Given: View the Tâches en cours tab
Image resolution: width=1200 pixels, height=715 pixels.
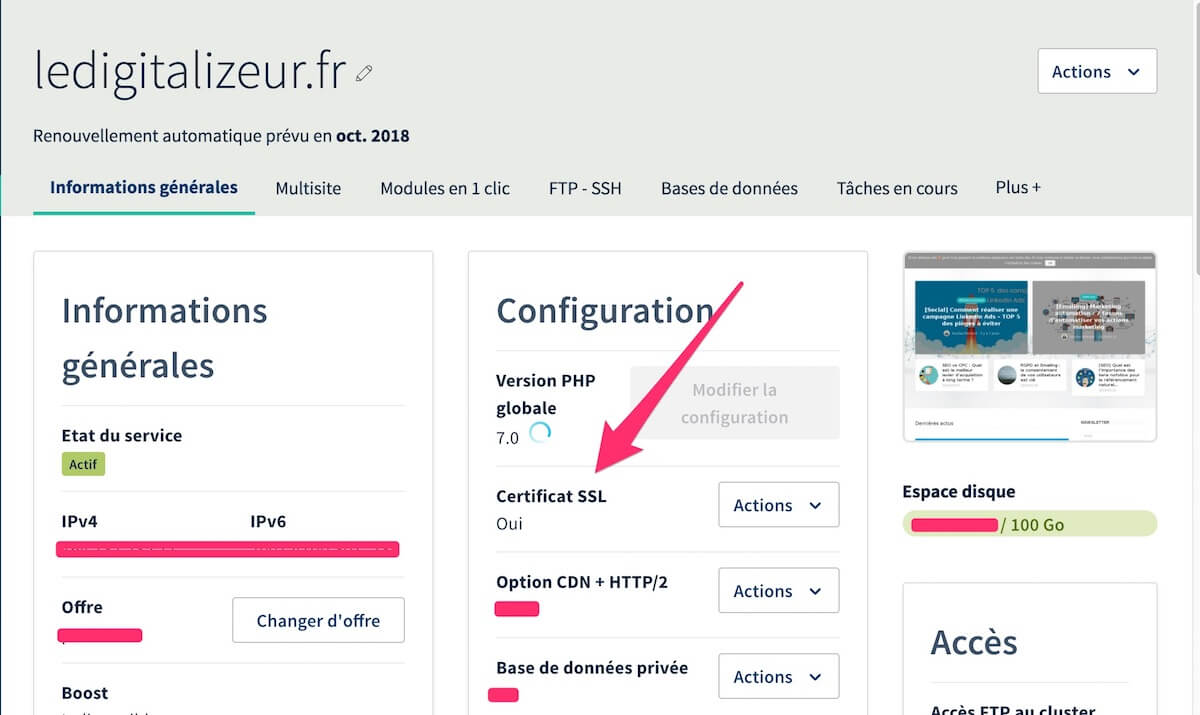Looking at the screenshot, I should 896,187.
